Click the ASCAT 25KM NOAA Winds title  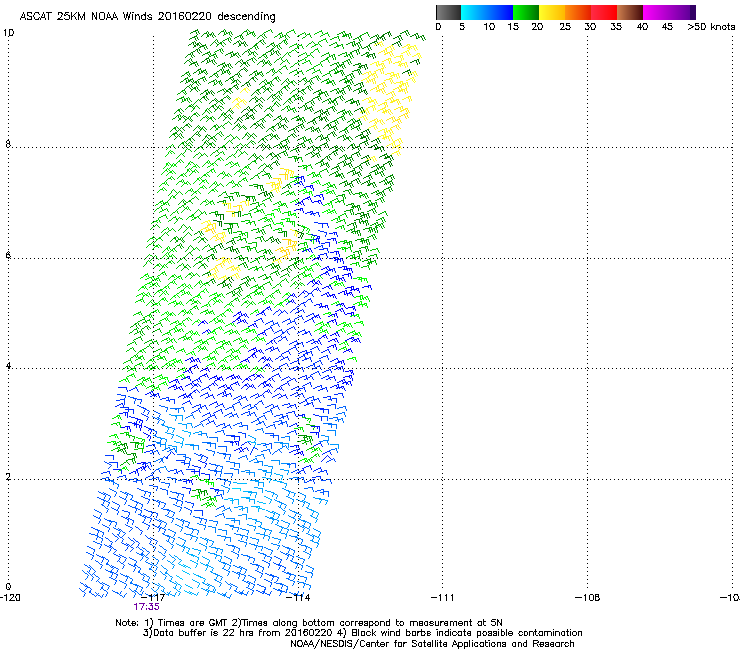(x=147, y=16)
